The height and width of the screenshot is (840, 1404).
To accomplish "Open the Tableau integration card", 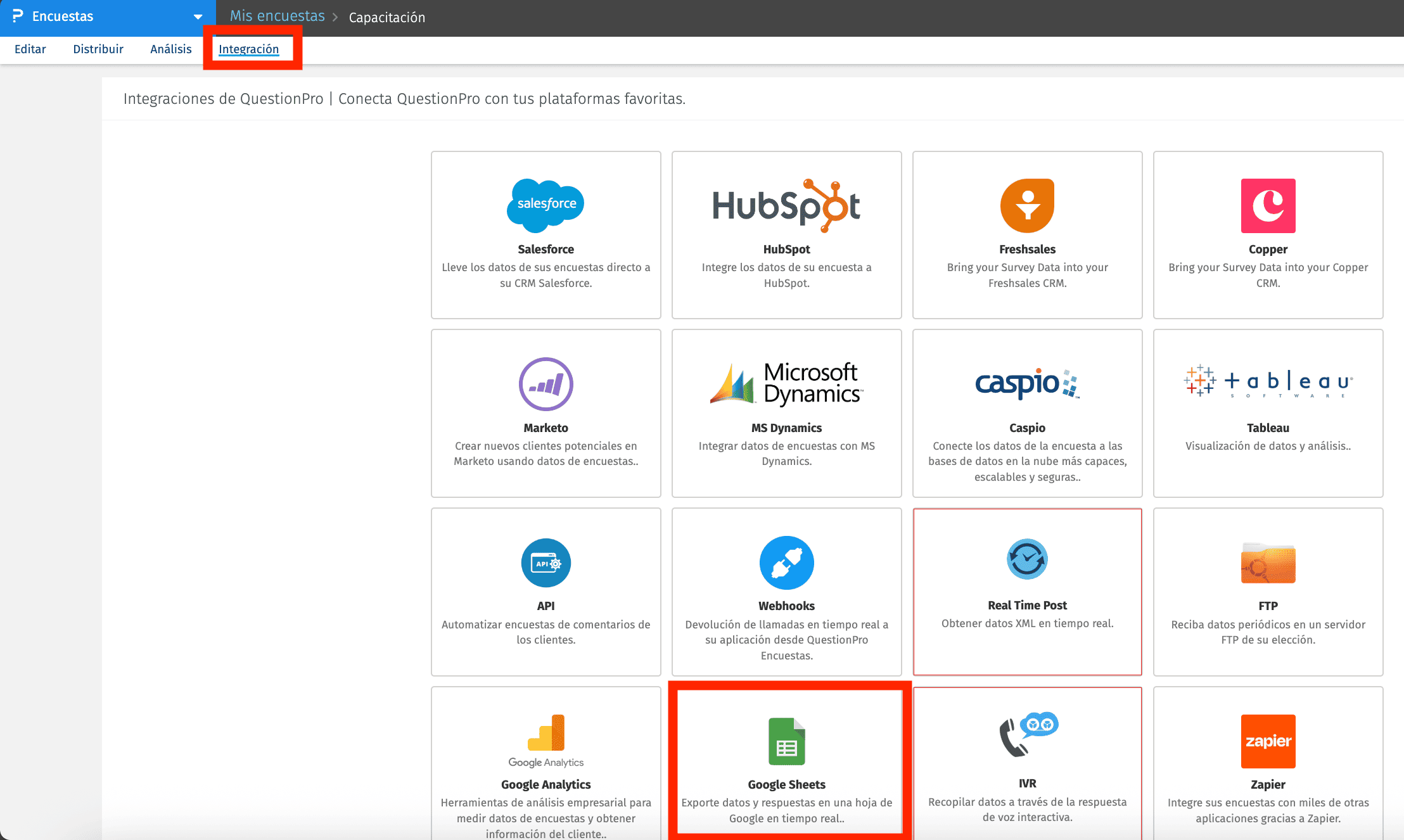I will tap(1268, 413).
